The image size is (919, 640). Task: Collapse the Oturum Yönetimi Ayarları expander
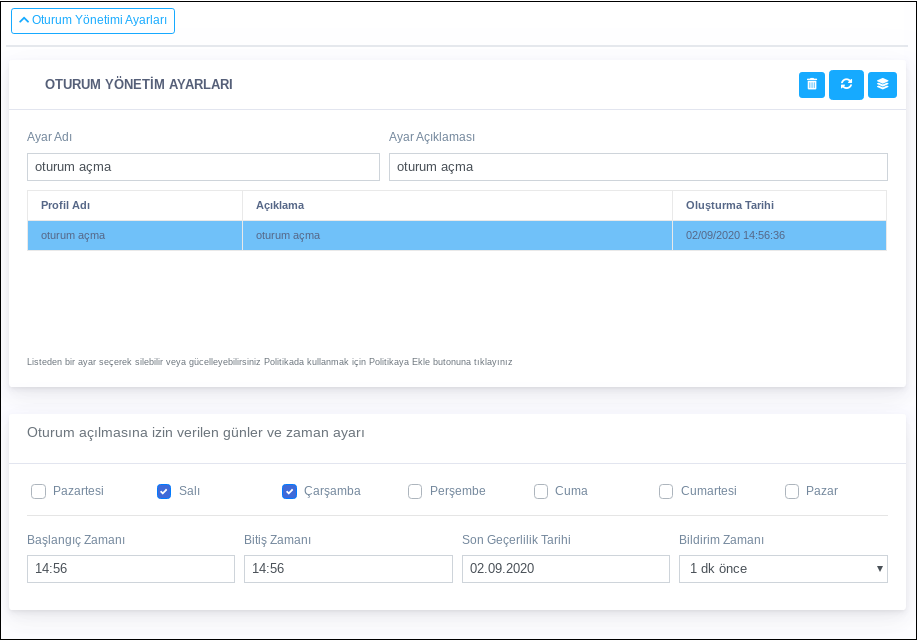(x=93, y=21)
